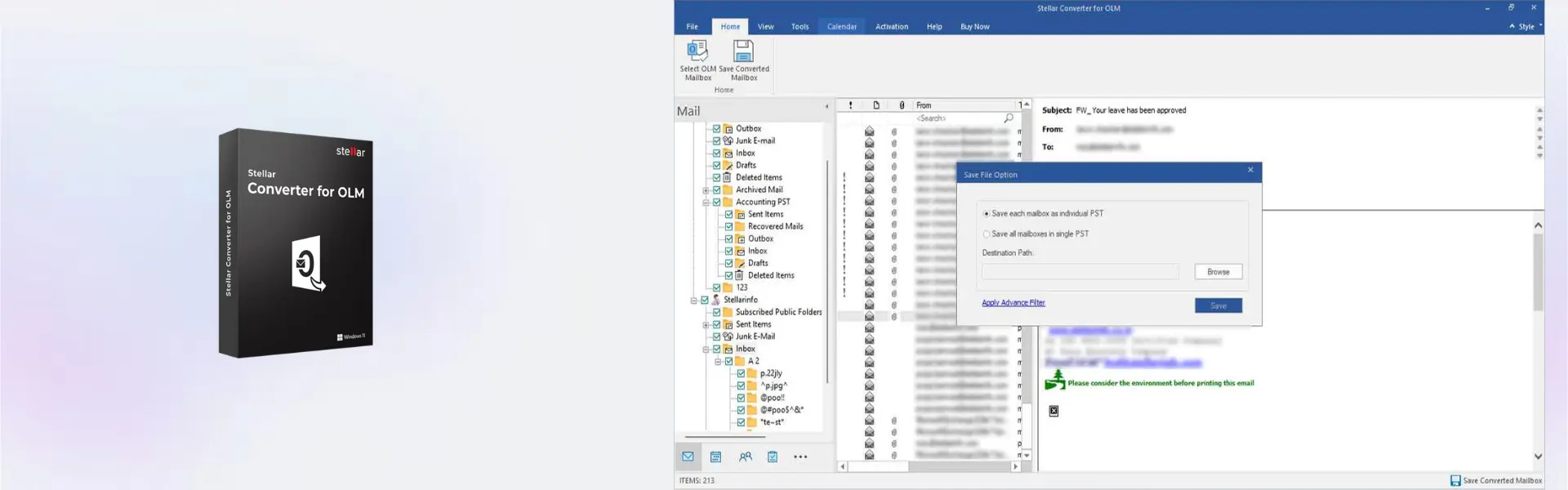
Task: Uncheck the Archived Mail folder checkbox
Action: [x=717, y=189]
